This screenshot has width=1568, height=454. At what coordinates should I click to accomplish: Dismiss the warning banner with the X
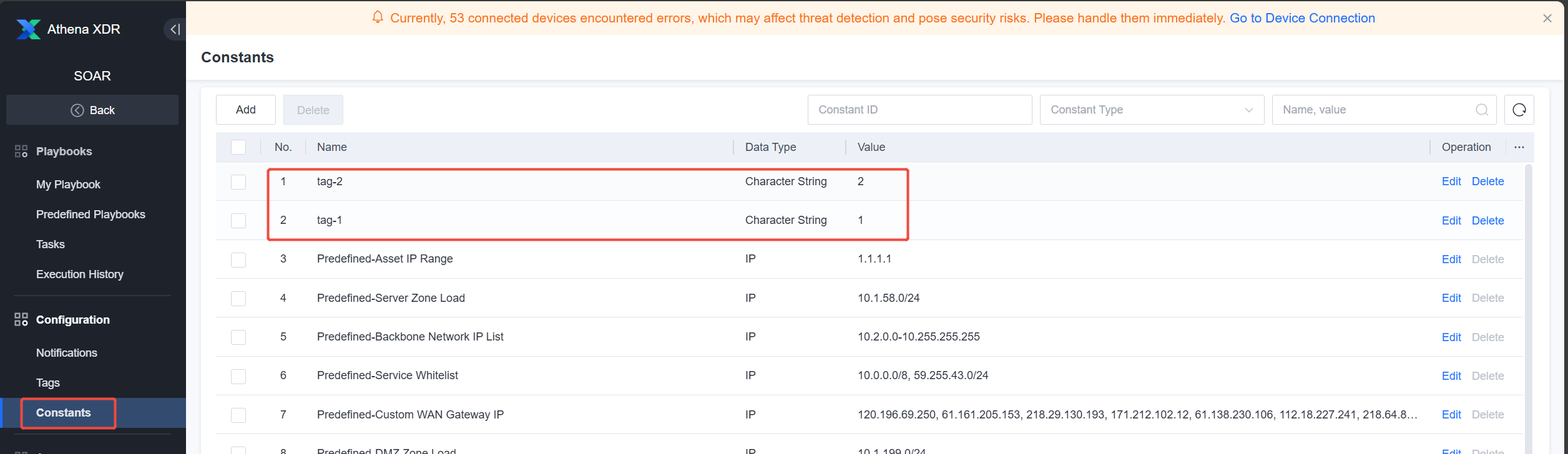click(x=1547, y=18)
